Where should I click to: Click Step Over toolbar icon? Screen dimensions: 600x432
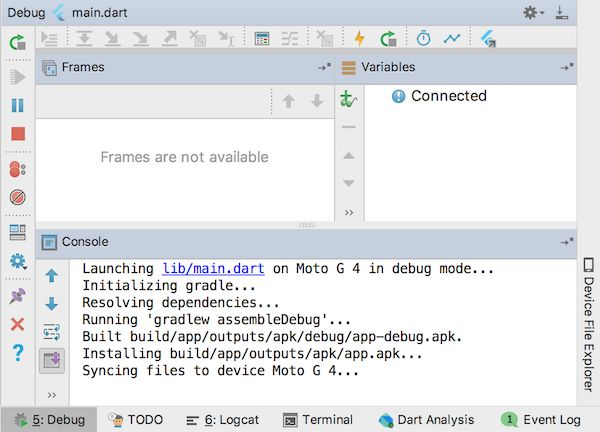(84, 39)
